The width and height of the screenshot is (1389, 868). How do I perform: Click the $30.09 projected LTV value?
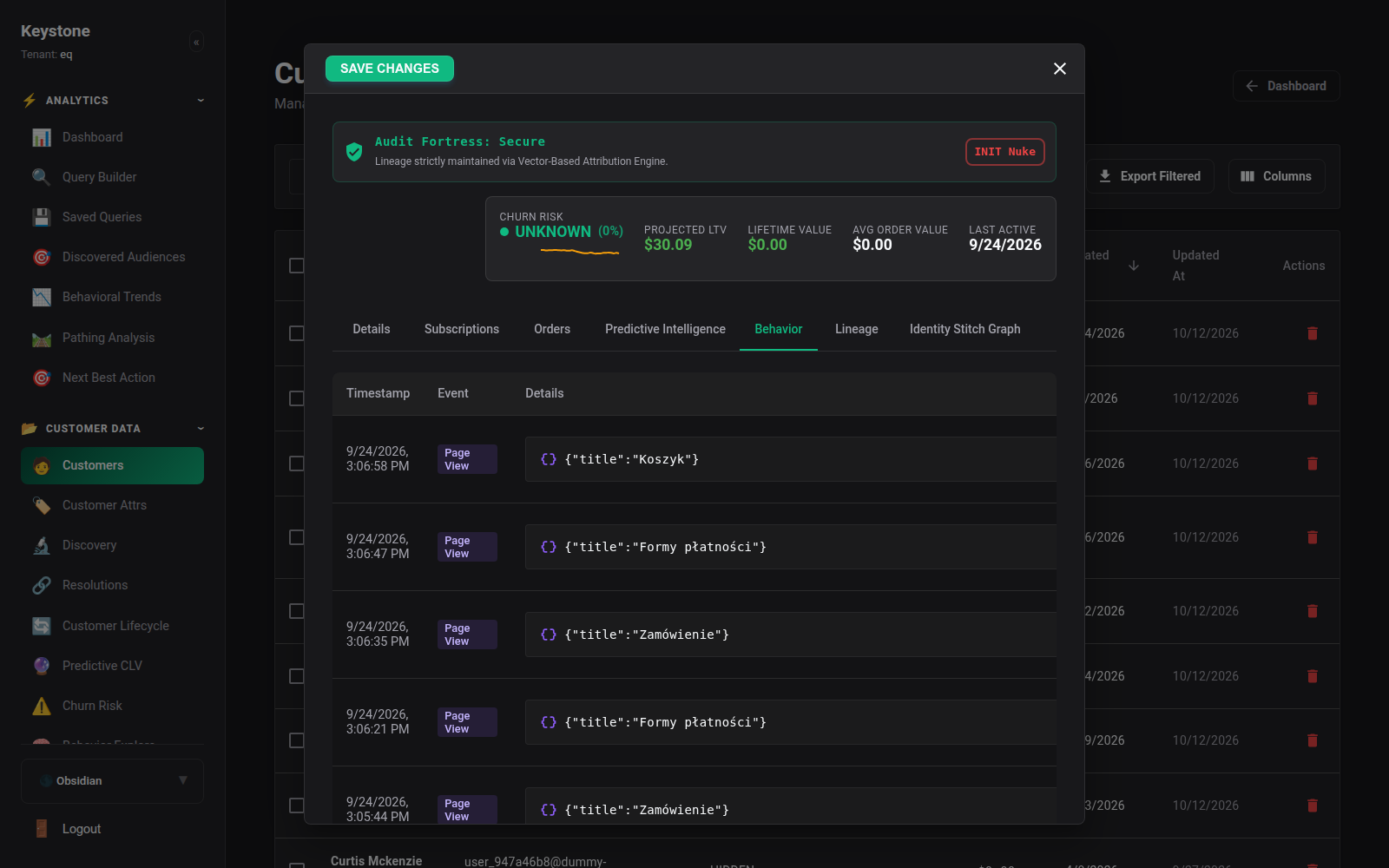(x=668, y=245)
